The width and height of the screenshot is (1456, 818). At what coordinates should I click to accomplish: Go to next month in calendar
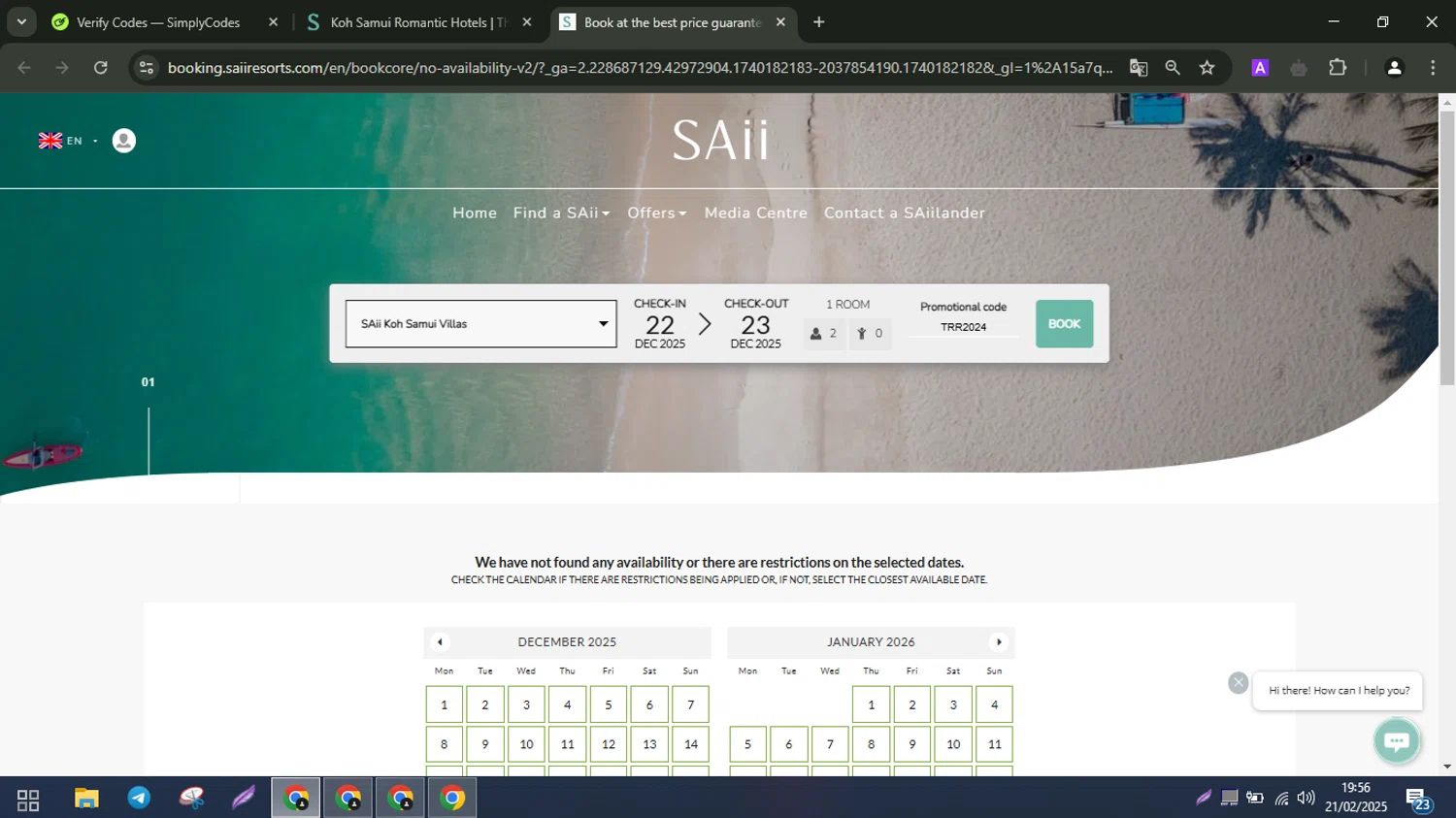pos(999,641)
